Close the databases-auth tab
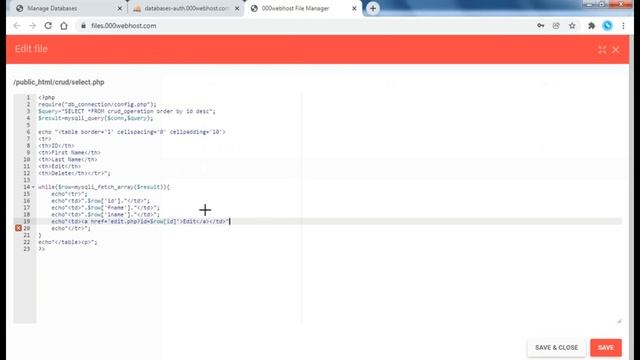This screenshot has width=640, height=360. [x=237, y=8]
